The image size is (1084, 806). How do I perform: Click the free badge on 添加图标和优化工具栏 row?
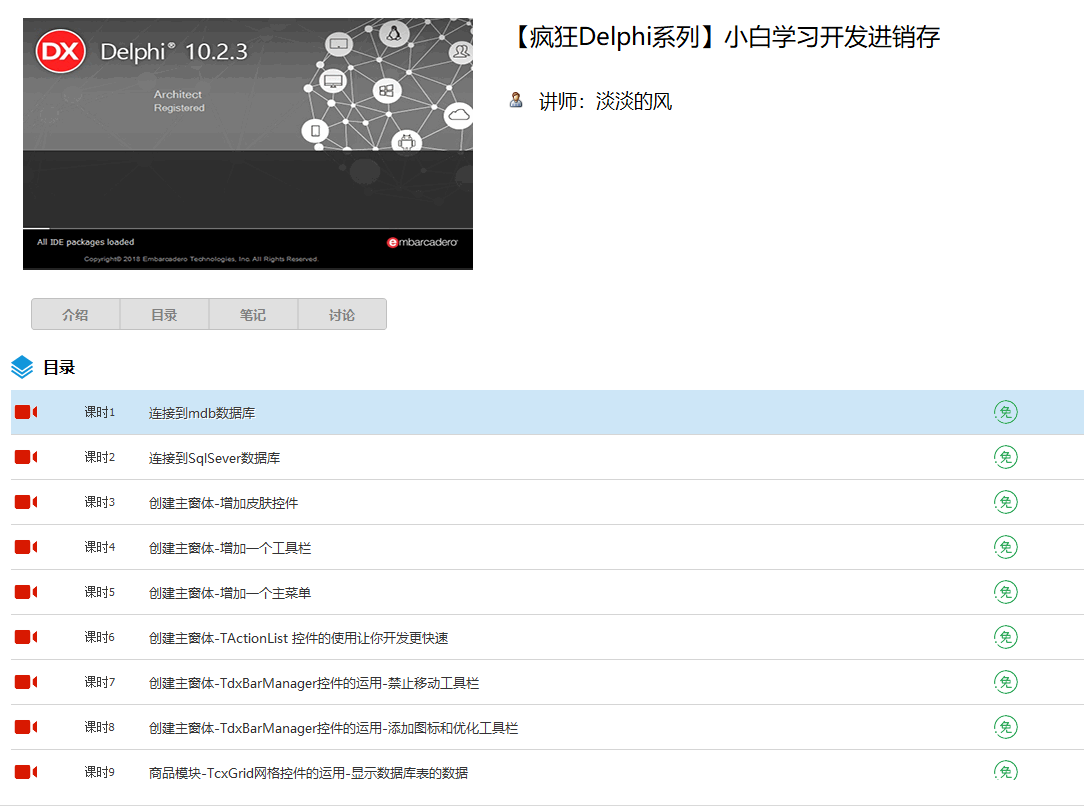pos(1006,727)
